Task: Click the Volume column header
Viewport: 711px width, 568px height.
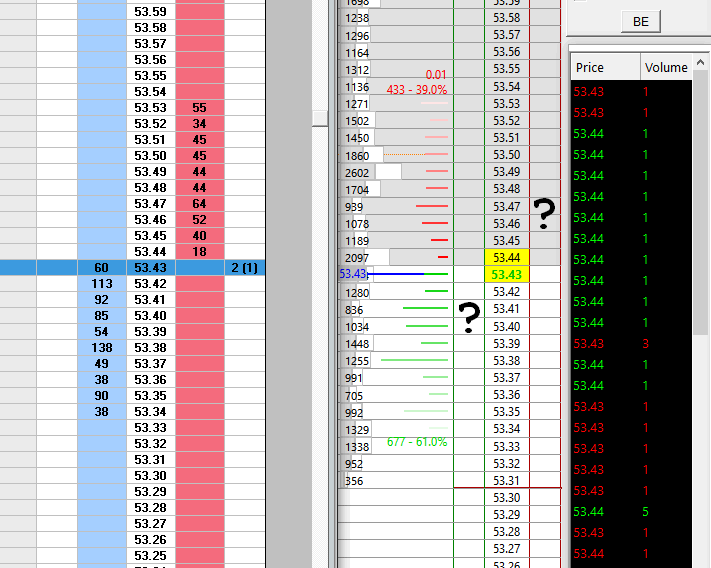Action: point(666,68)
